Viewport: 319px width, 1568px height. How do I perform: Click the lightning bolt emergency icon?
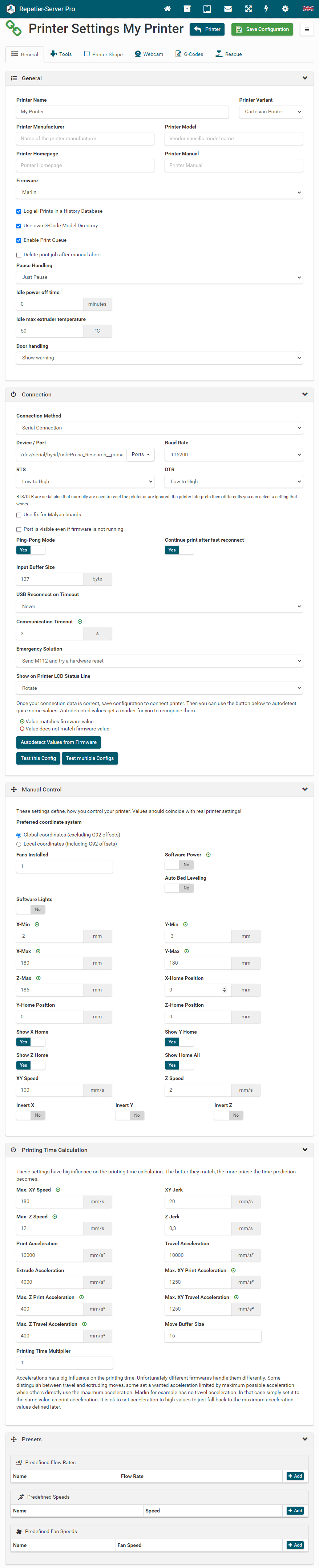(x=266, y=9)
